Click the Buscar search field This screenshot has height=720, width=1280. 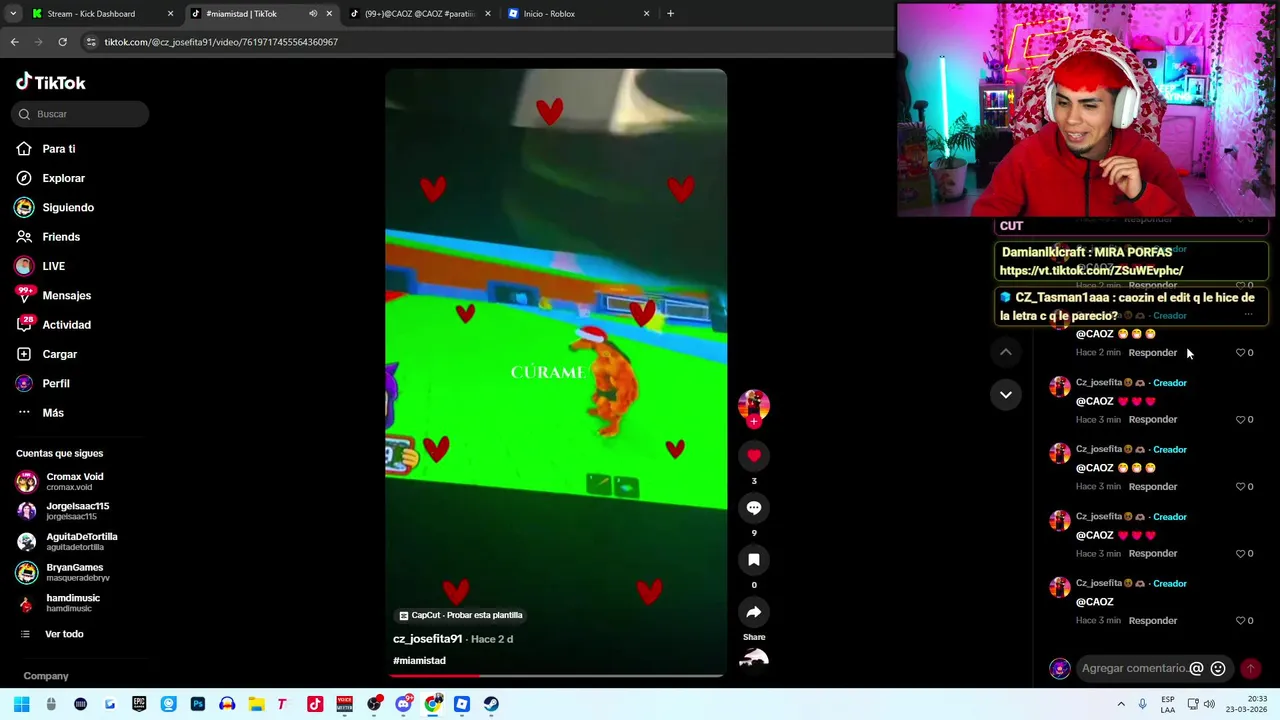pos(80,114)
